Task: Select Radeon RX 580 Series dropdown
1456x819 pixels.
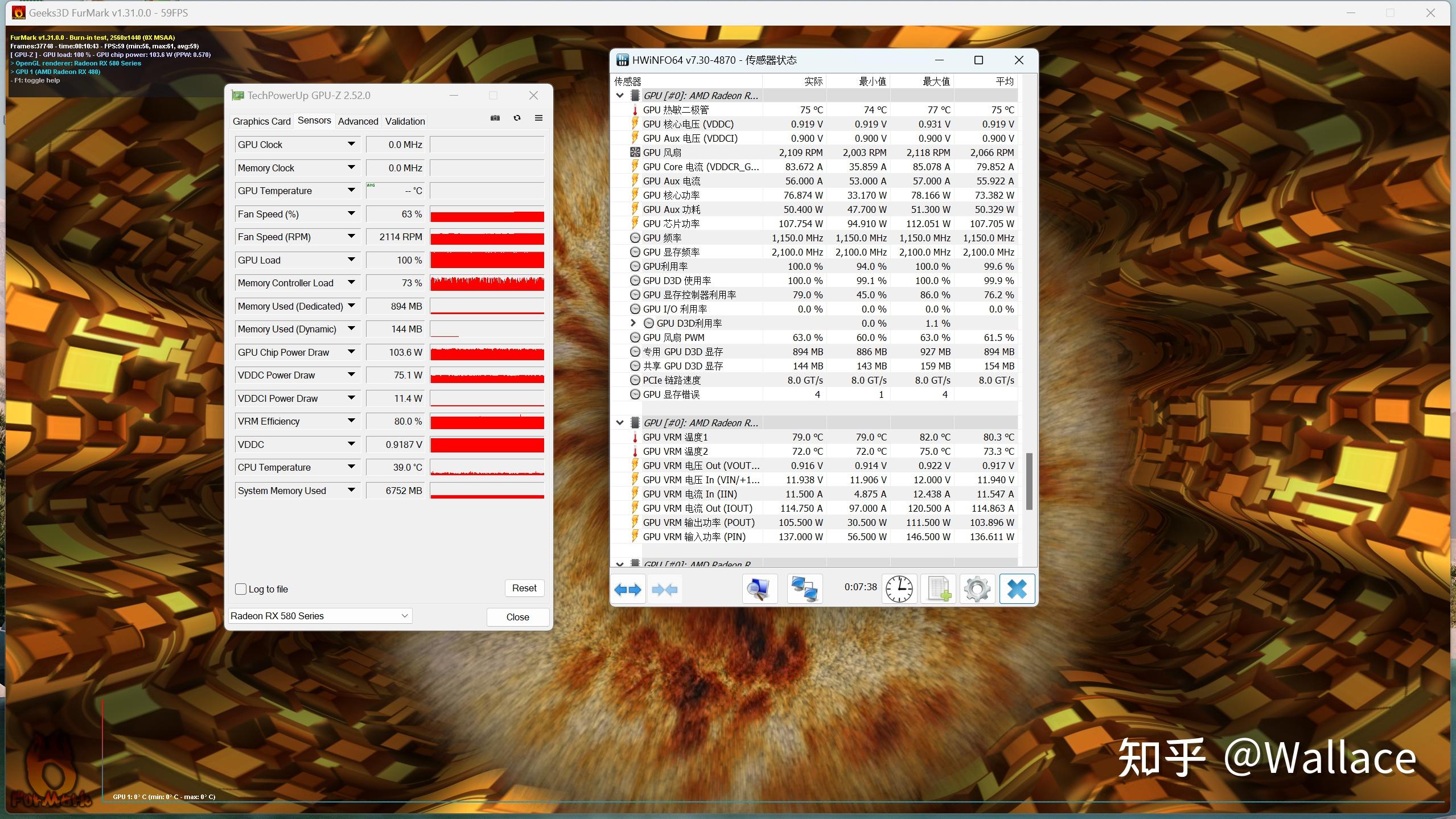Action: (319, 616)
